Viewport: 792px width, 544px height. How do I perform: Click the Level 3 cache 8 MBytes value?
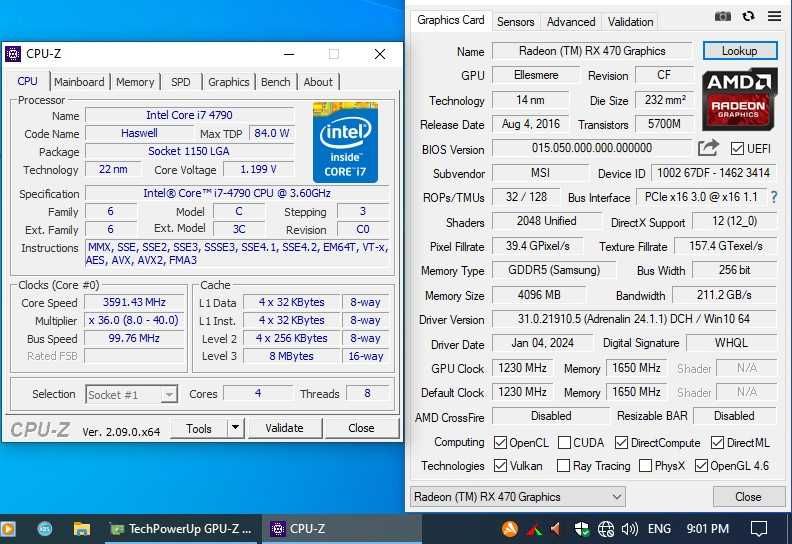coord(291,356)
